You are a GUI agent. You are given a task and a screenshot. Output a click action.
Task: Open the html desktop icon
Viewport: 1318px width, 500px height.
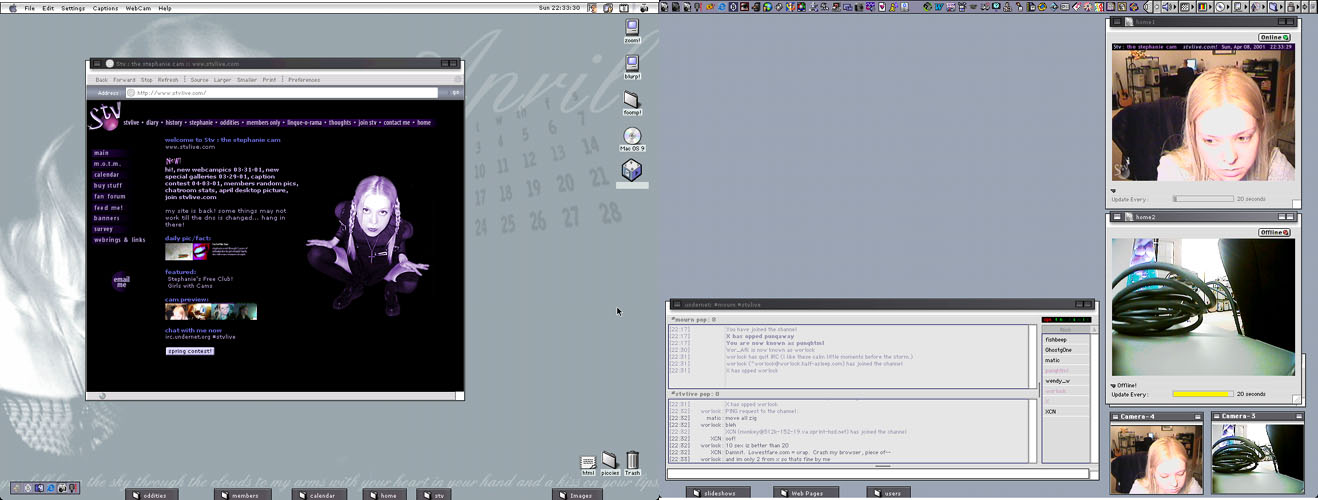click(x=588, y=461)
